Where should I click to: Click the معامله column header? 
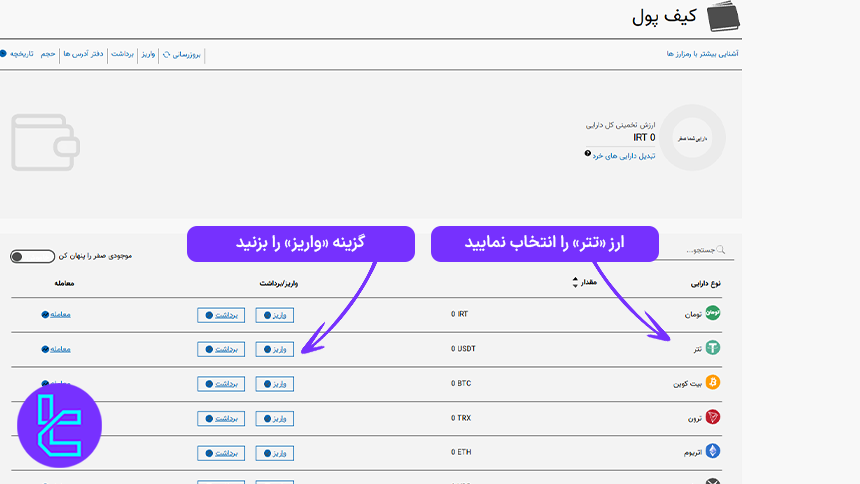click(64, 283)
